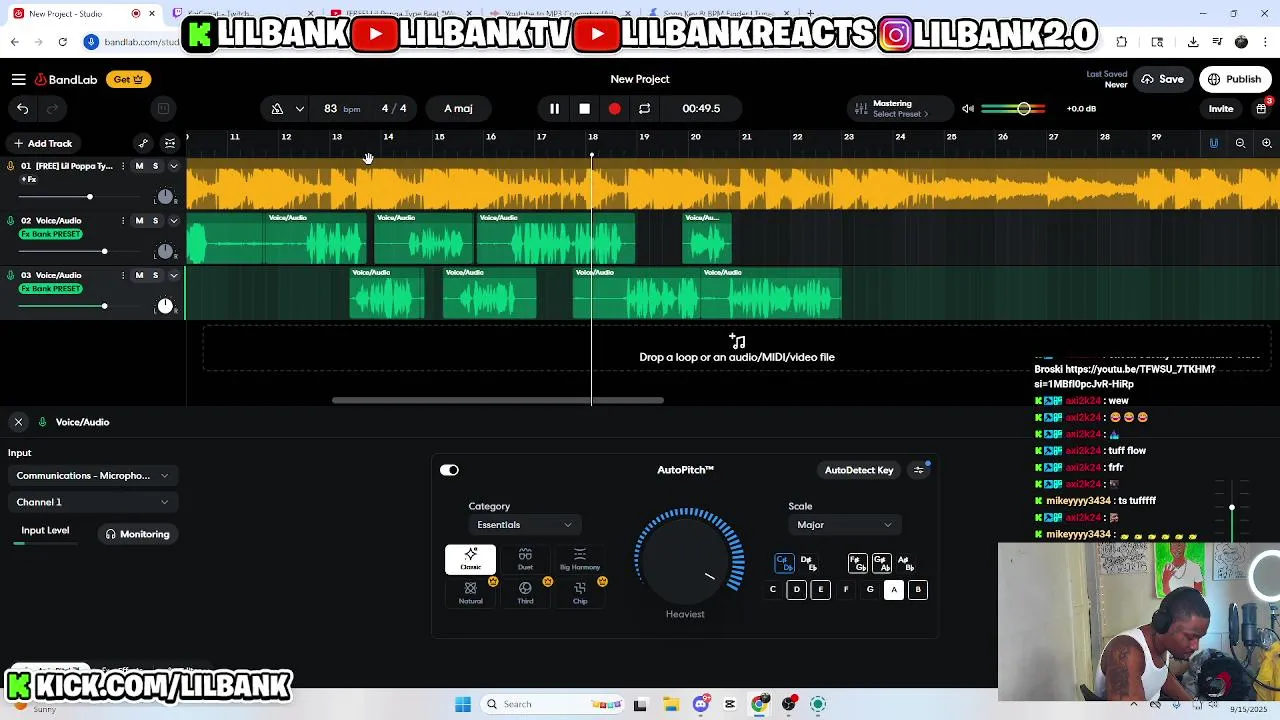Viewport: 1280px width, 720px height.
Task: Adjust the master volume slider knob
Action: [x=1024, y=108]
